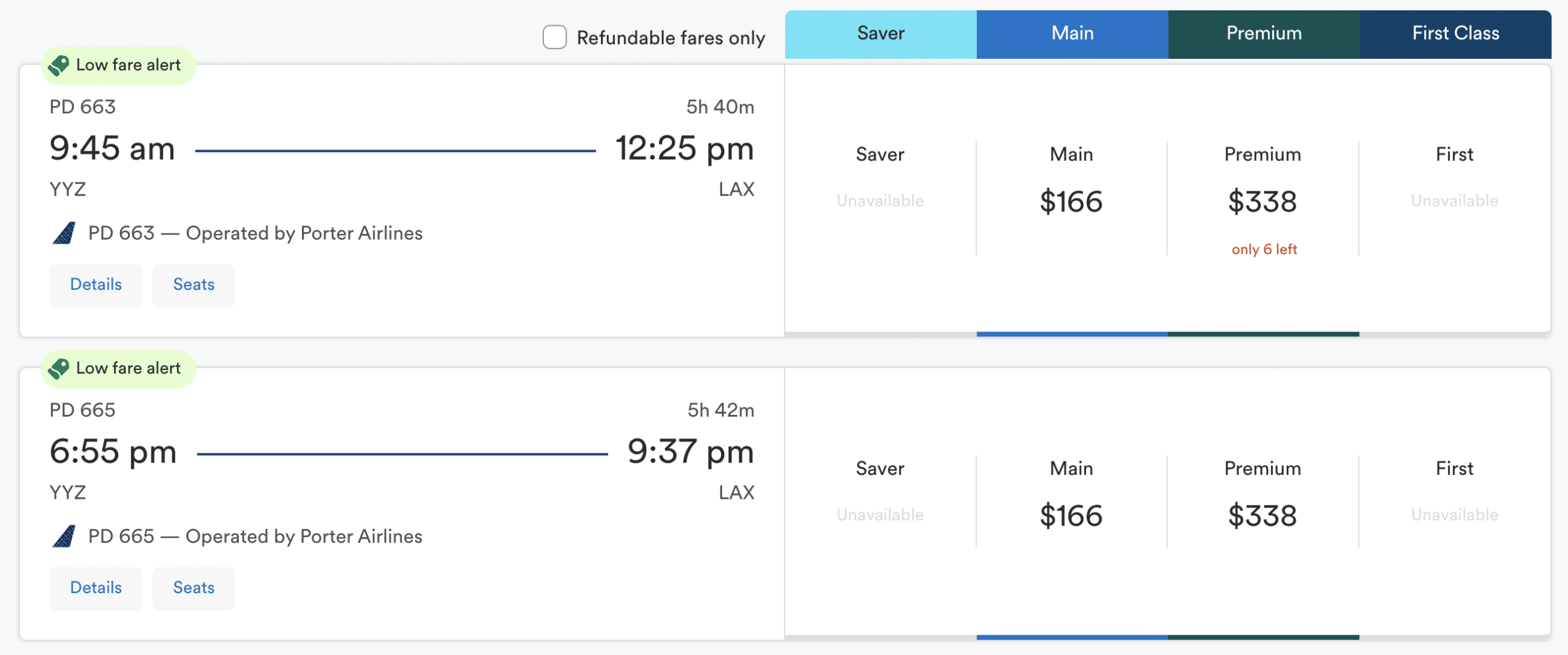Click the Low fare alert tag icon on PD 663
The height and width of the screenshot is (655, 1568).
[59, 65]
